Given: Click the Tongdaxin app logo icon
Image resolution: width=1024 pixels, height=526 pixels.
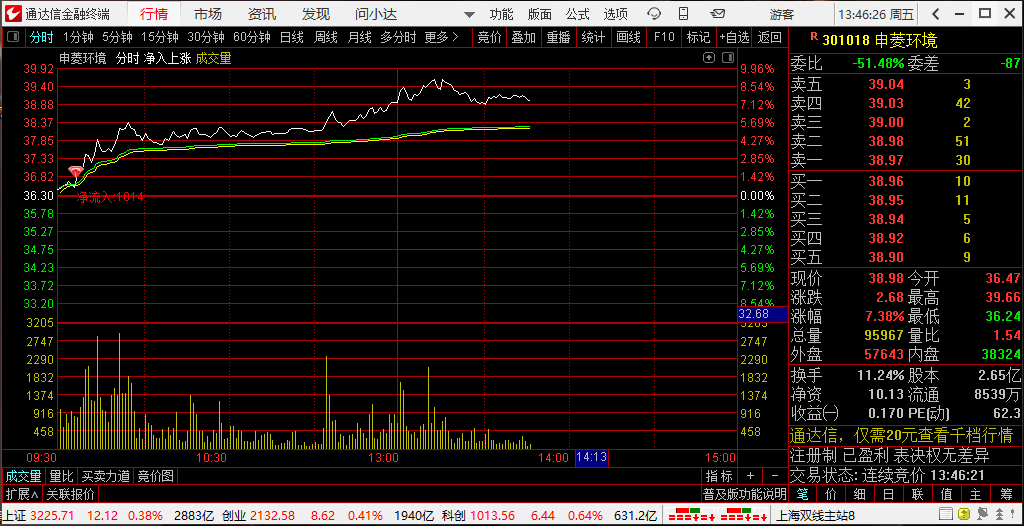Looking at the screenshot, I should tap(12, 14).
